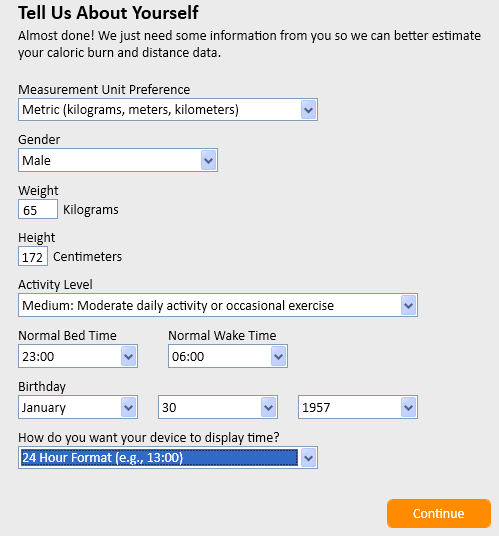The image size is (499, 536).
Task: Click the Normal Bed Time arrow icon
Action: click(129, 357)
